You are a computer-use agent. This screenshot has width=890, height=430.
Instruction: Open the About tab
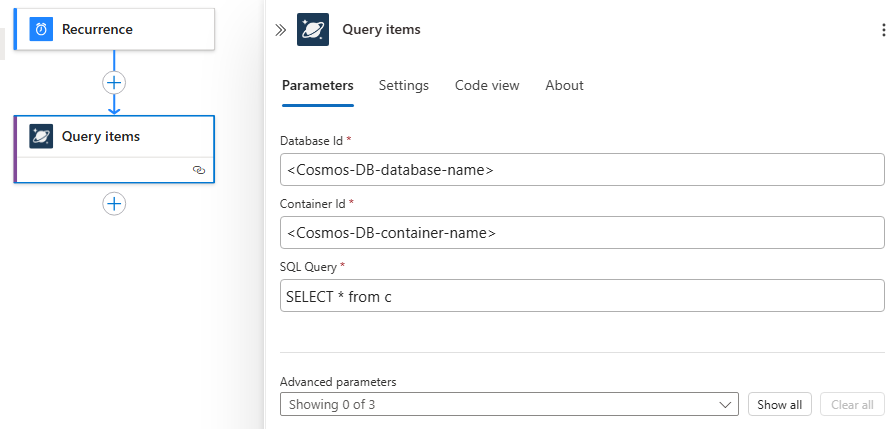[x=564, y=85]
